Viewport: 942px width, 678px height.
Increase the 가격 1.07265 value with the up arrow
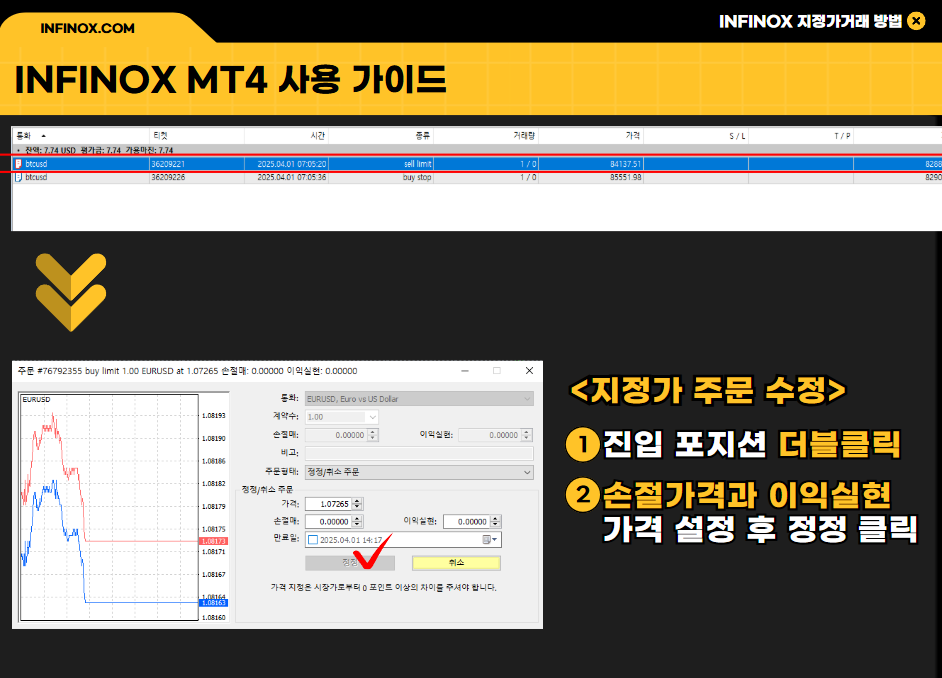(357, 501)
